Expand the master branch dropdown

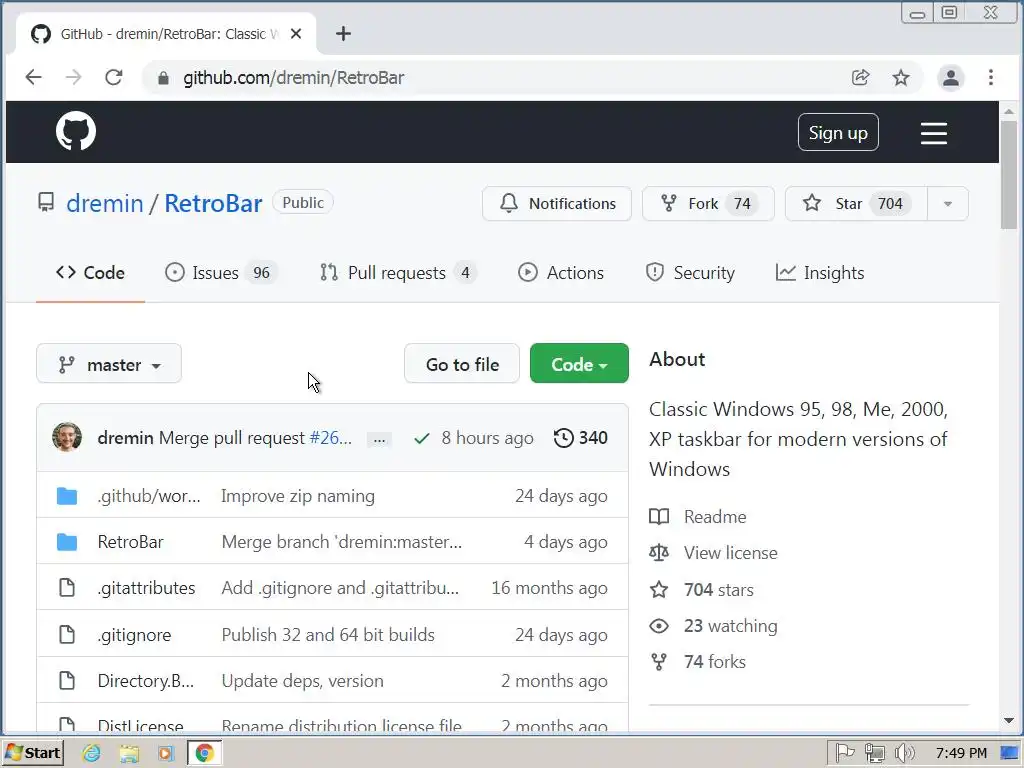(109, 364)
